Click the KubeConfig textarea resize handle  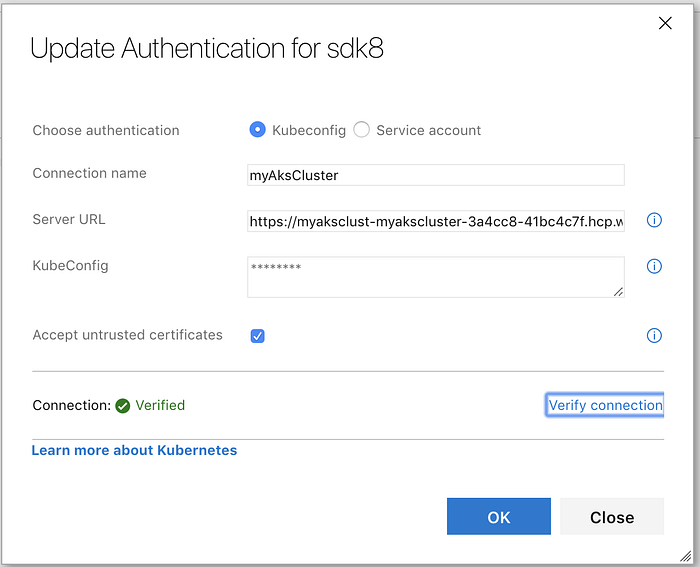(619, 292)
